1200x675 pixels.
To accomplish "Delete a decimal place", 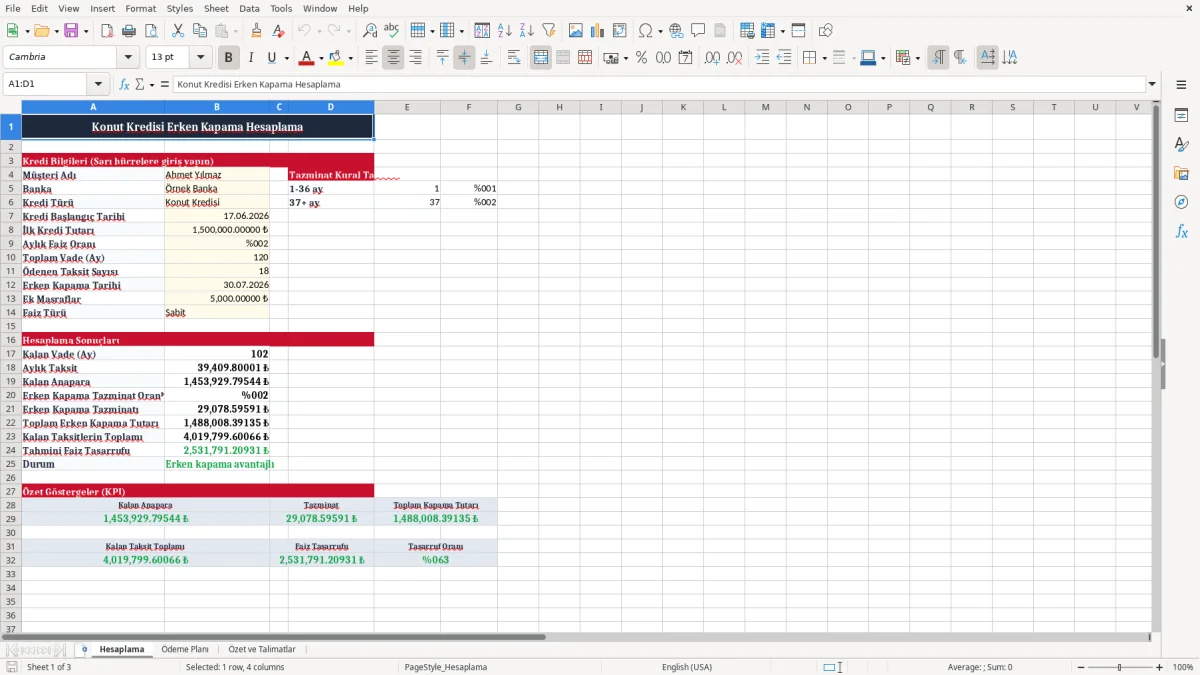I will click(735, 58).
